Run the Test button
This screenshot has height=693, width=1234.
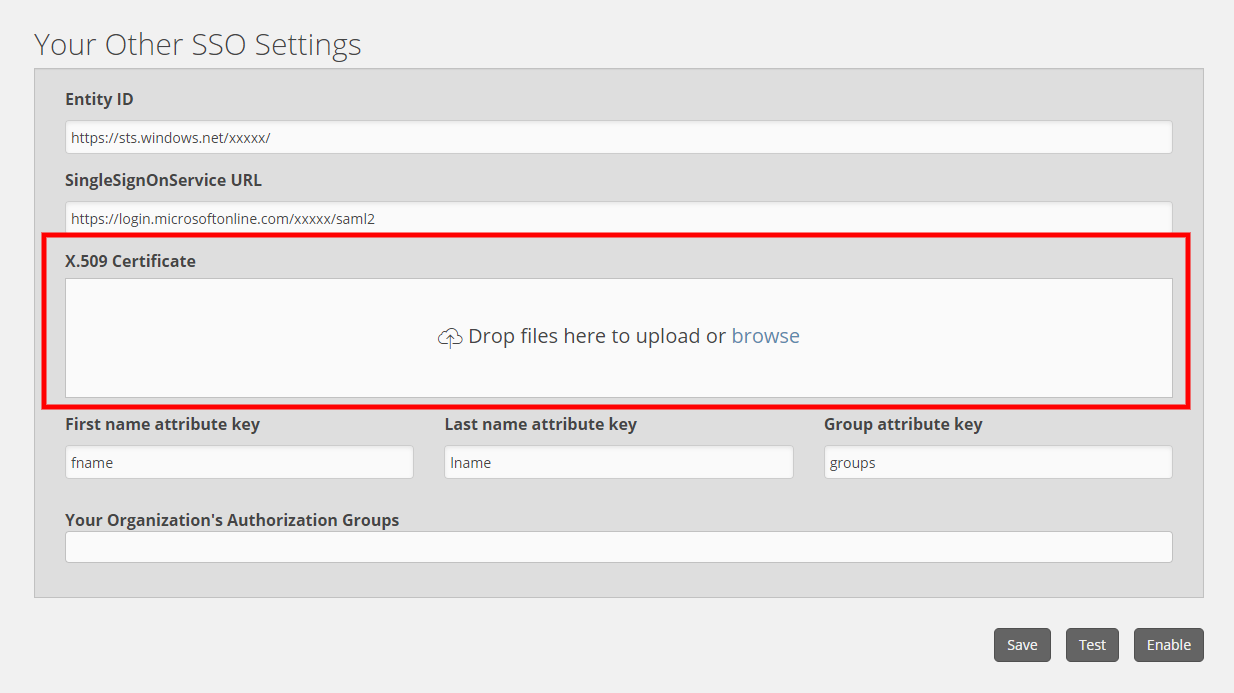[1092, 645]
